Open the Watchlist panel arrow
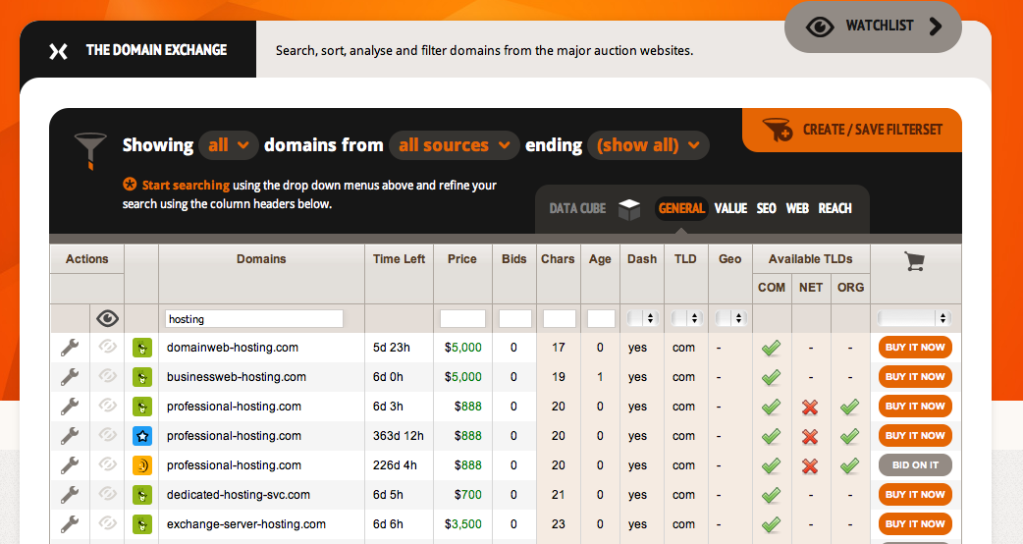This screenshot has height=544, width=1023. point(936,26)
